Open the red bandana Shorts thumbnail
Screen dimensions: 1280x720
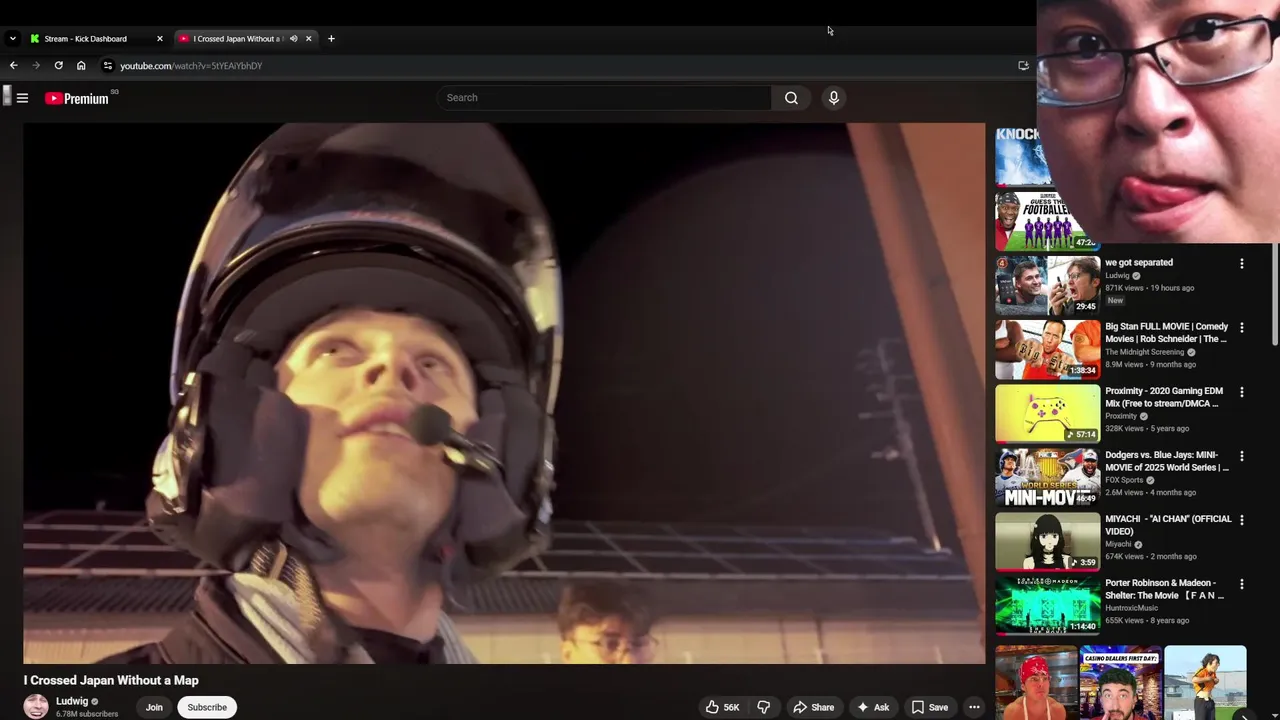click(x=1036, y=683)
